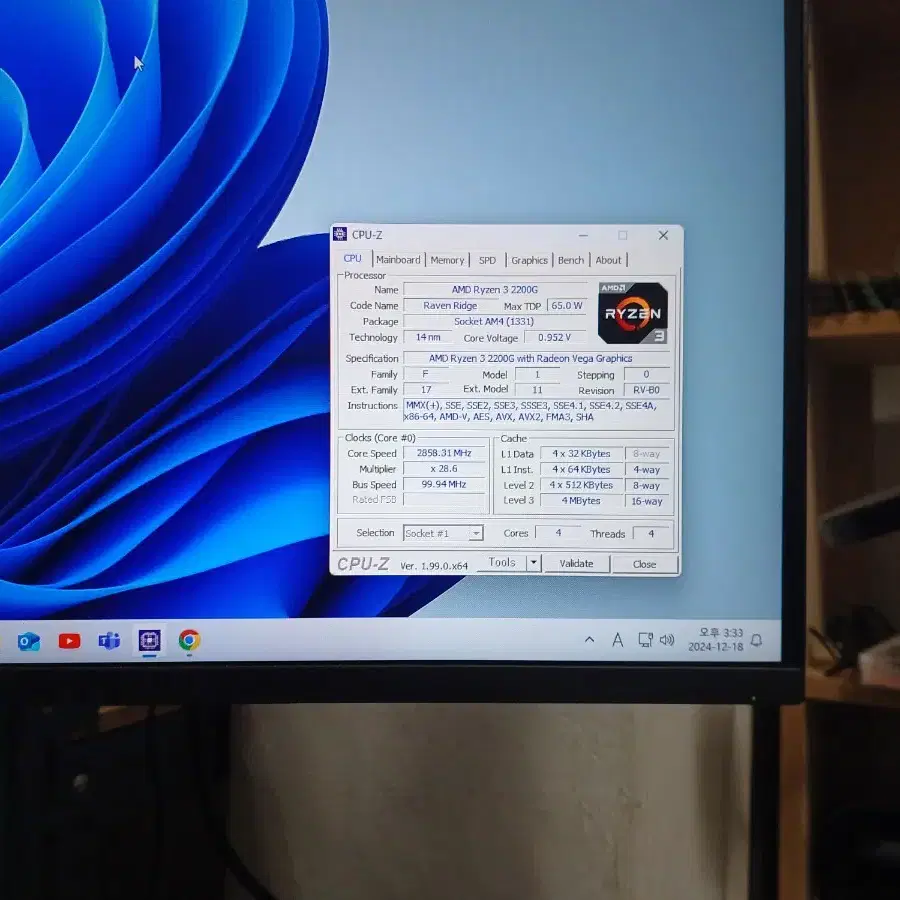Open the SPD tab
This screenshot has height=900, width=900.
click(x=487, y=260)
